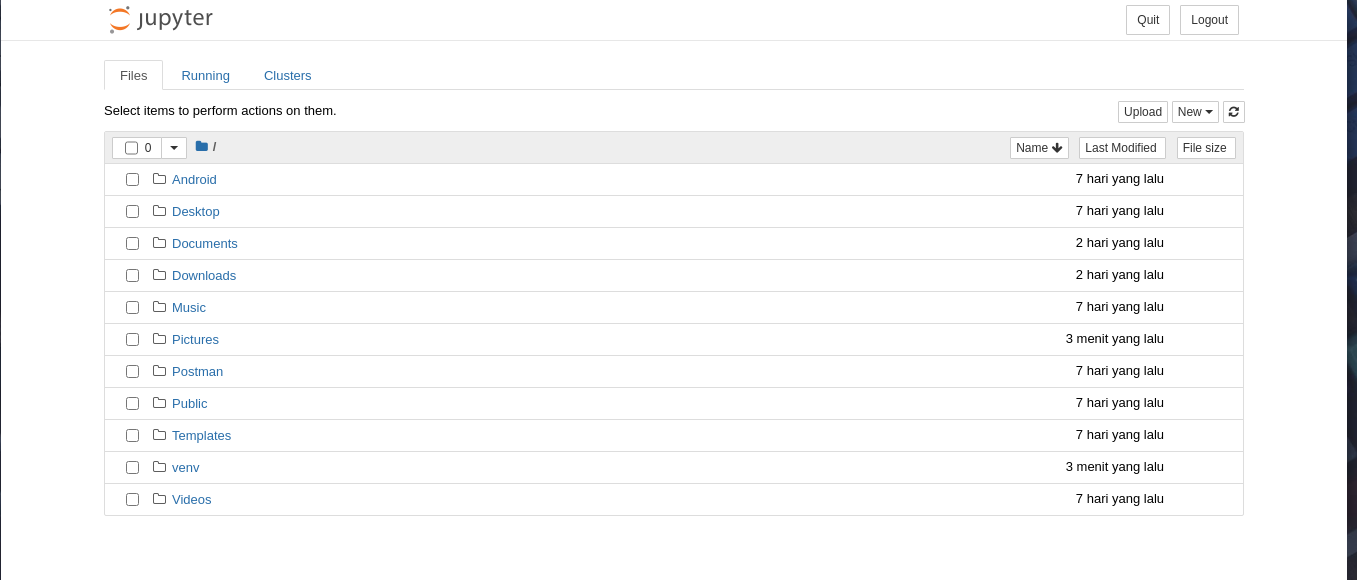The height and width of the screenshot is (580, 1357).
Task: Open the New dropdown menu
Action: [1195, 112]
